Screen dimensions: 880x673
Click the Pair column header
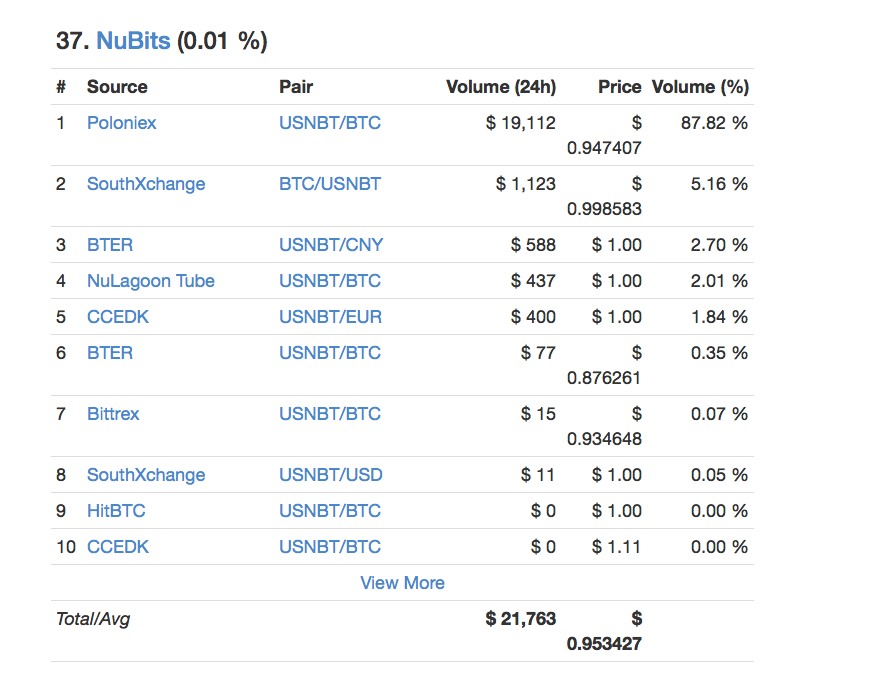296,87
